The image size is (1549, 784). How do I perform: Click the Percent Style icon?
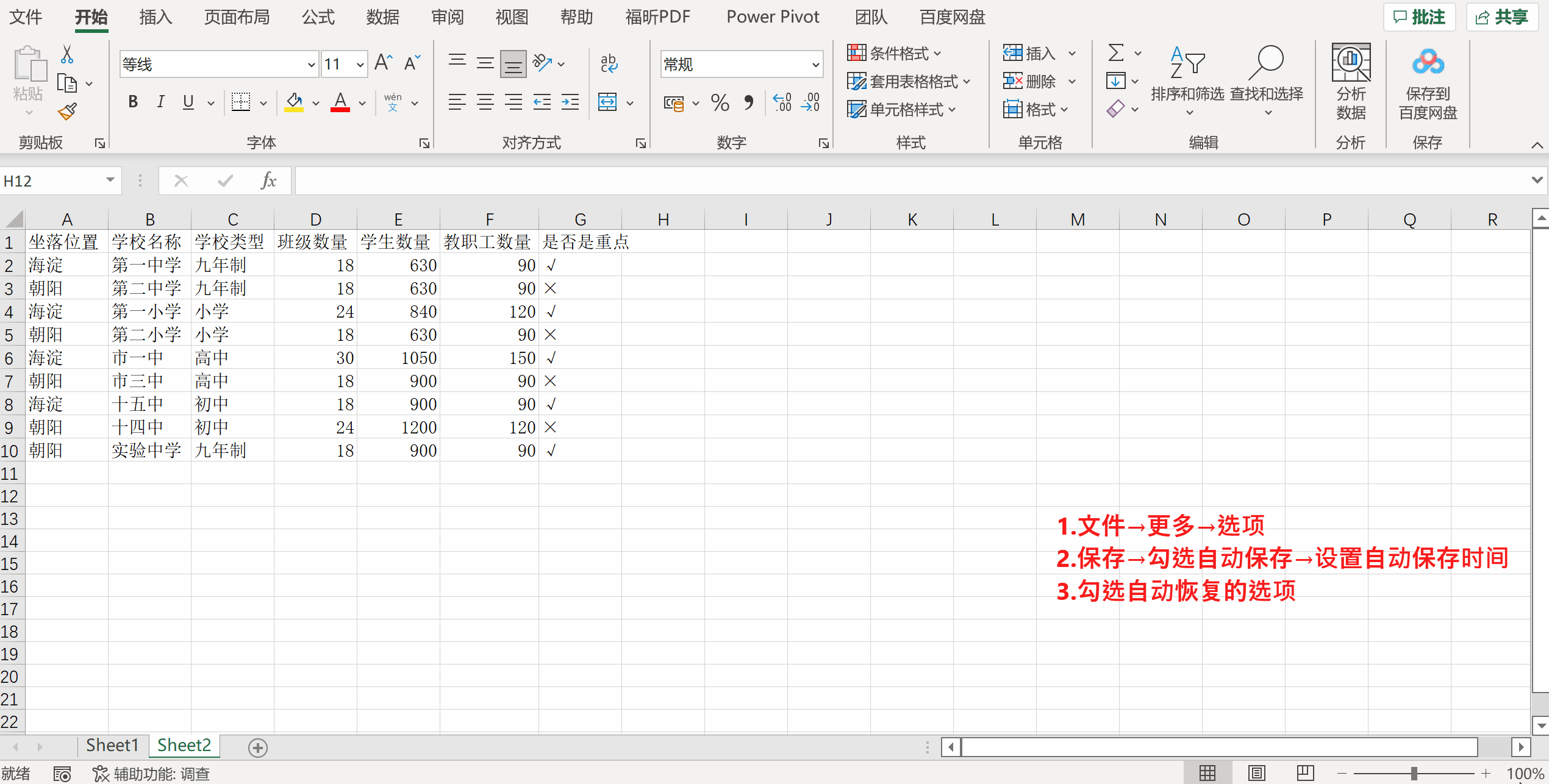click(720, 103)
